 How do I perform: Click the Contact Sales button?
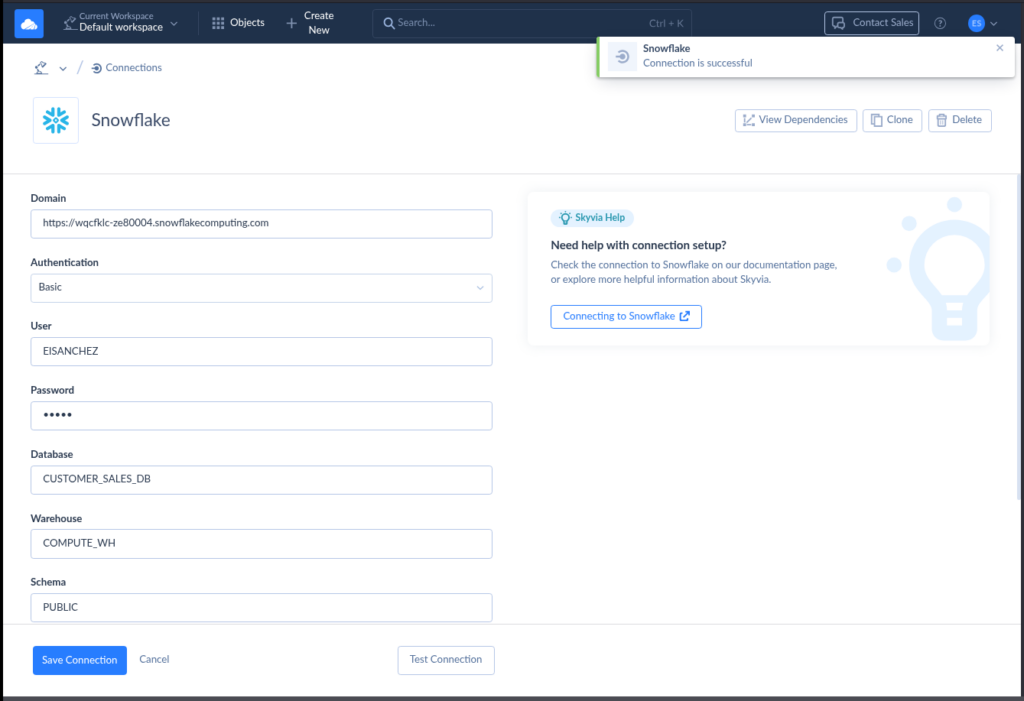point(871,23)
